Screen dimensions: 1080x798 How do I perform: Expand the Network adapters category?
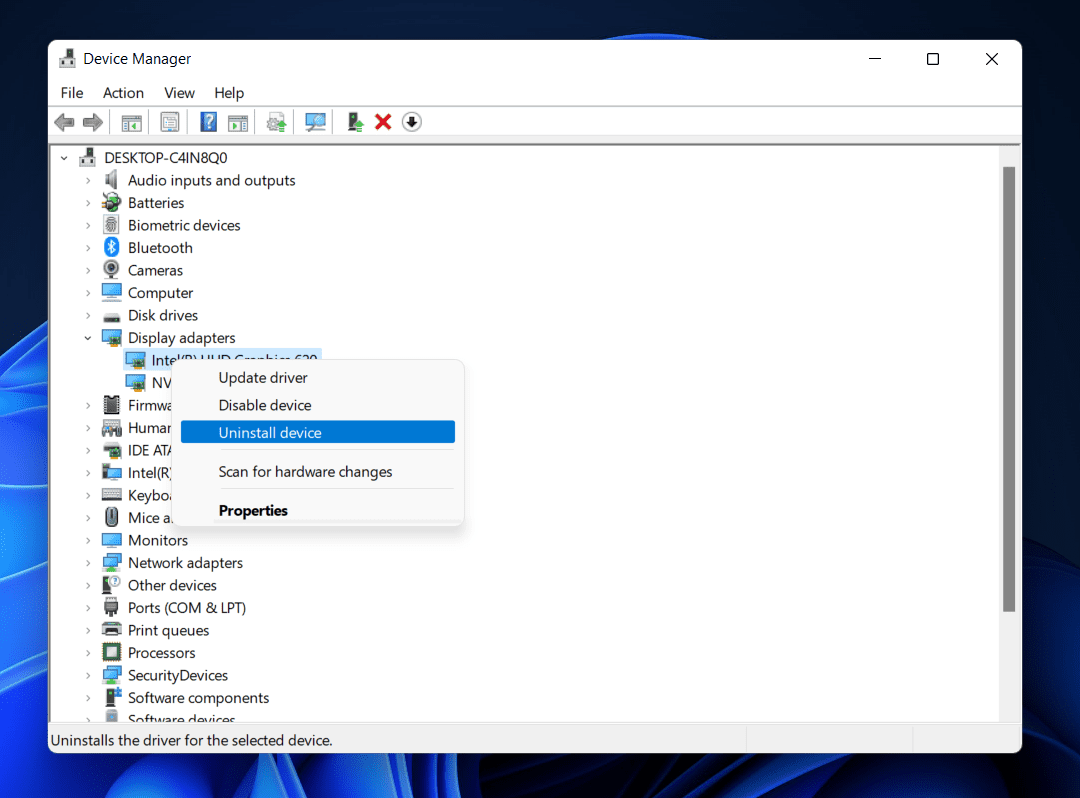[88, 563]
